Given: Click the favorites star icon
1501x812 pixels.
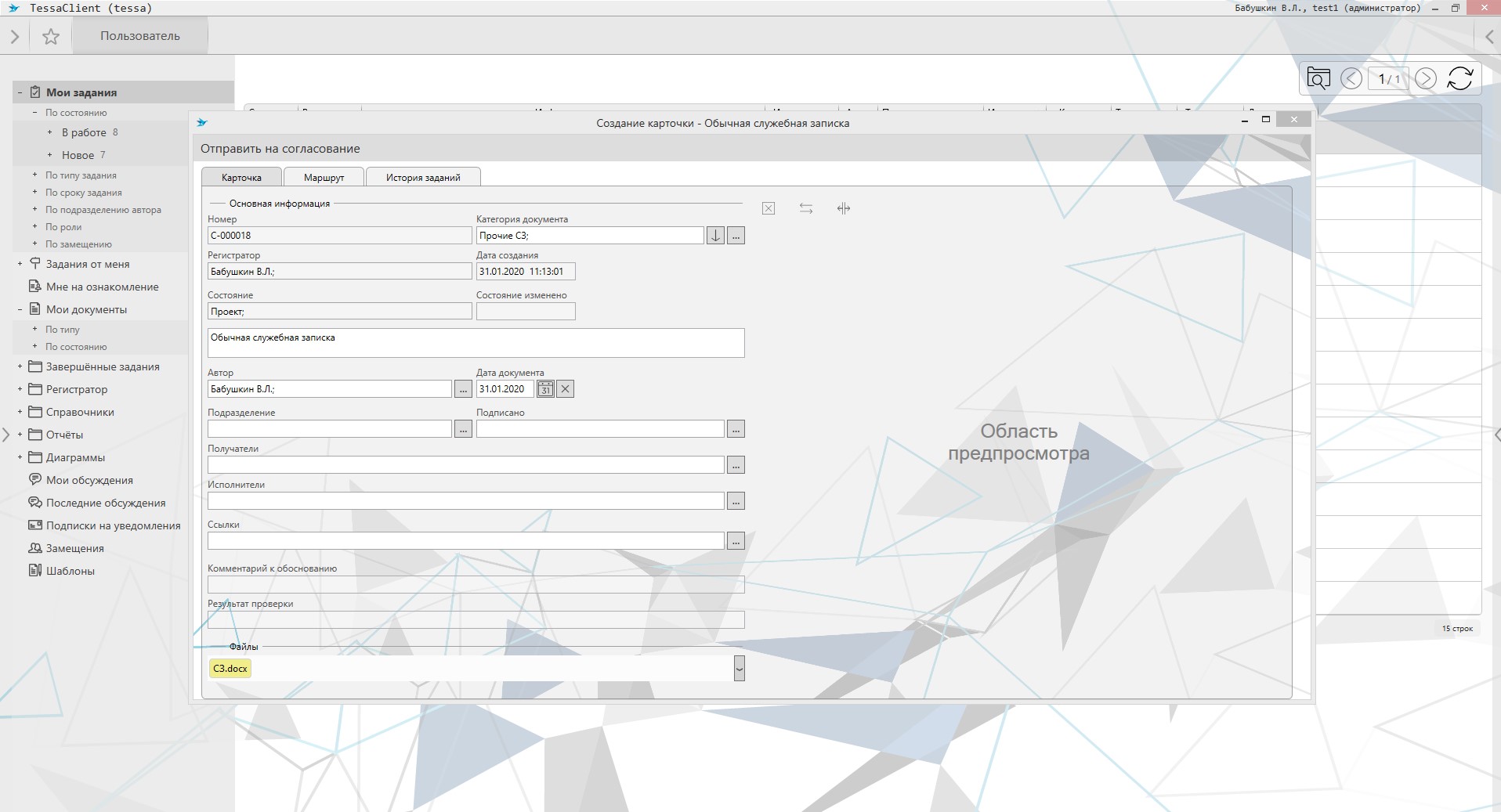Looking at the screenshot, I should pos(51,36).
